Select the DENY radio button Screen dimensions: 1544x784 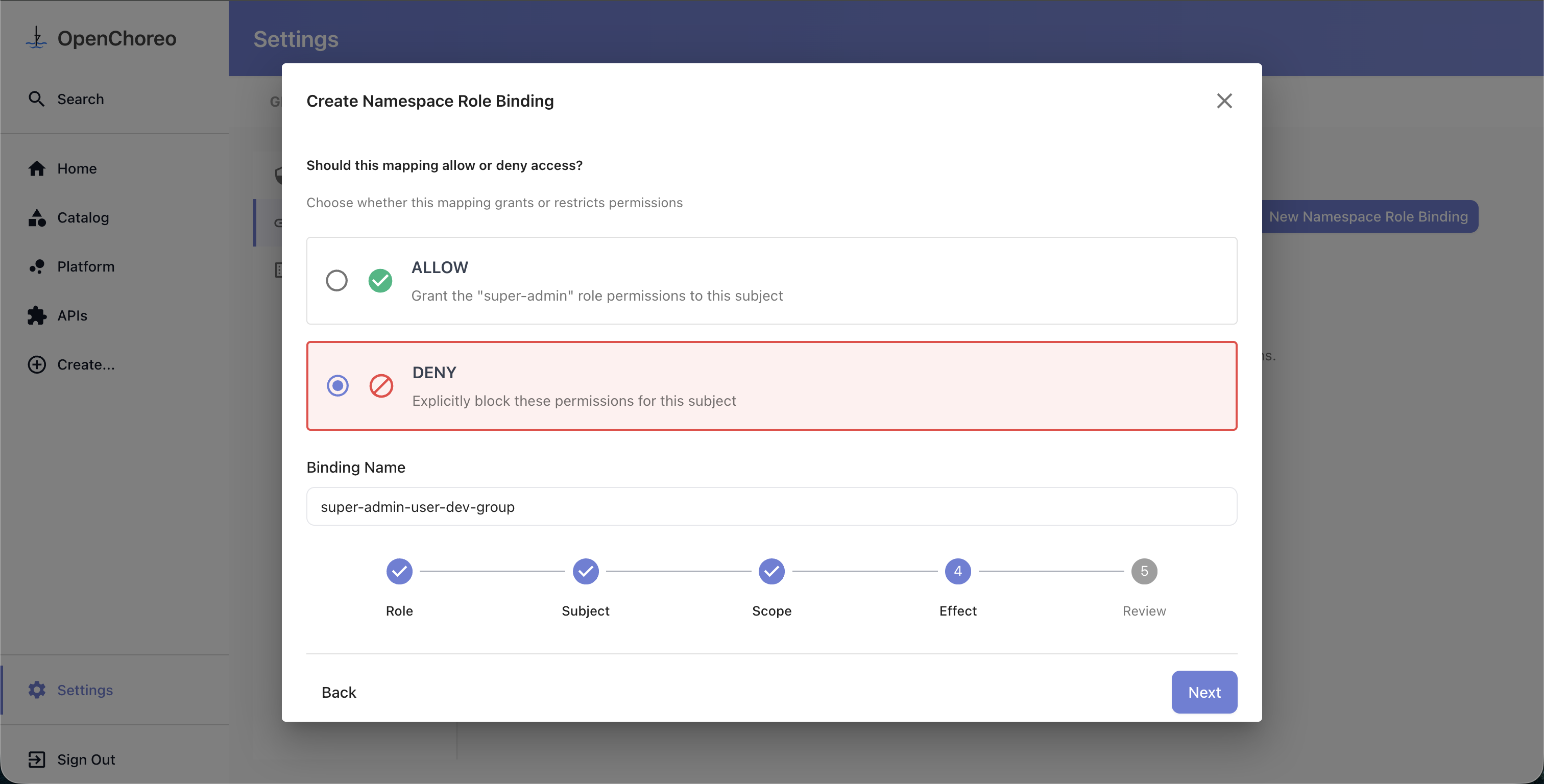coord(337,385)
